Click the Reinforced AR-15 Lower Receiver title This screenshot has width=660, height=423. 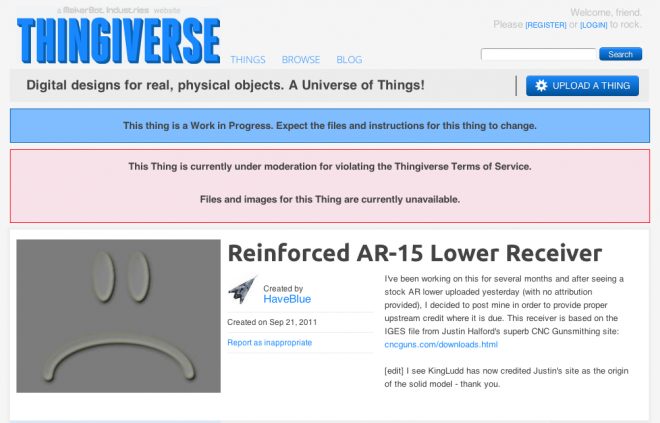pyautogui.click(x=415, y=253)
